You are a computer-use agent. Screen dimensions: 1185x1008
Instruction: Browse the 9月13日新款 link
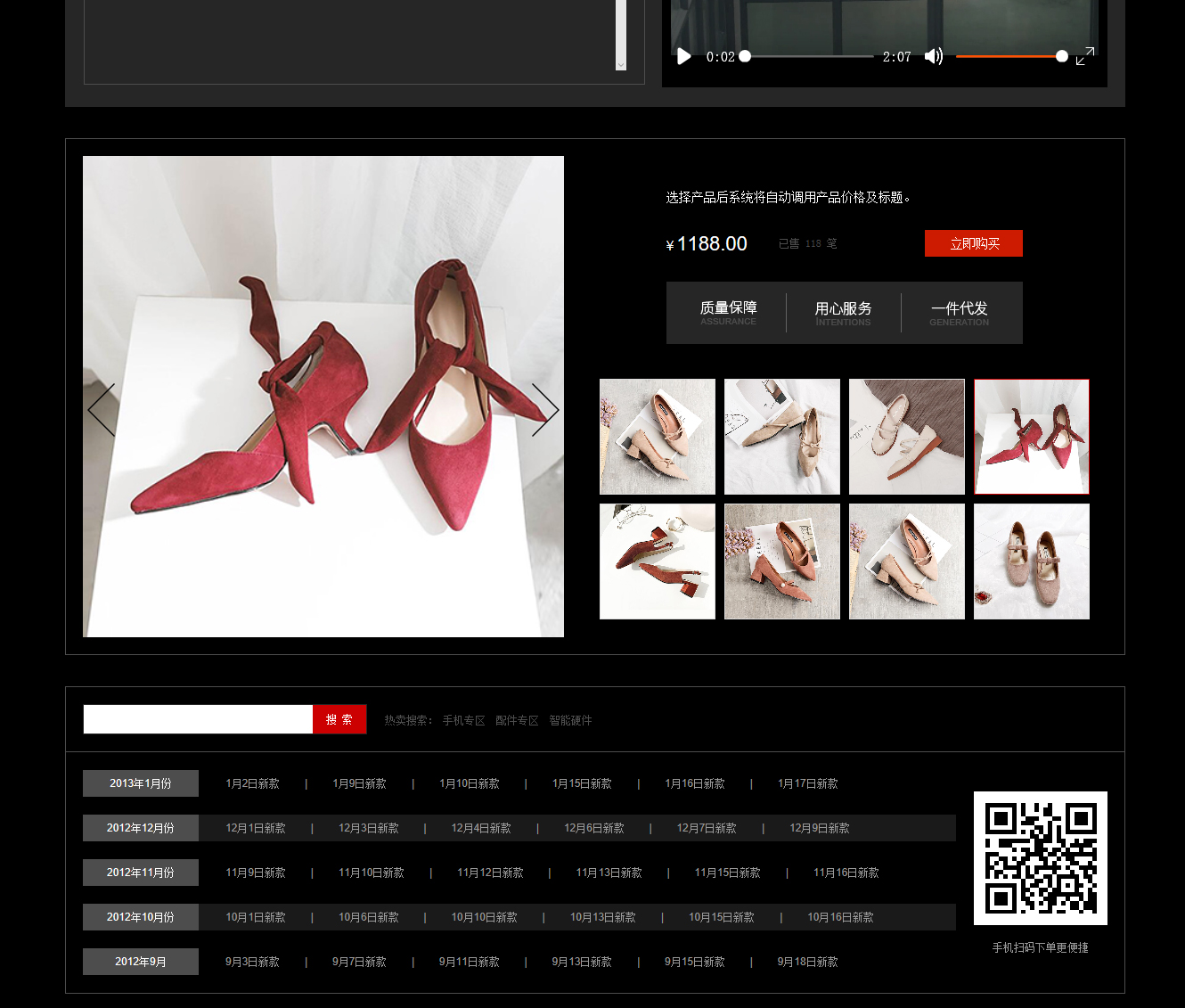point(582,962)
